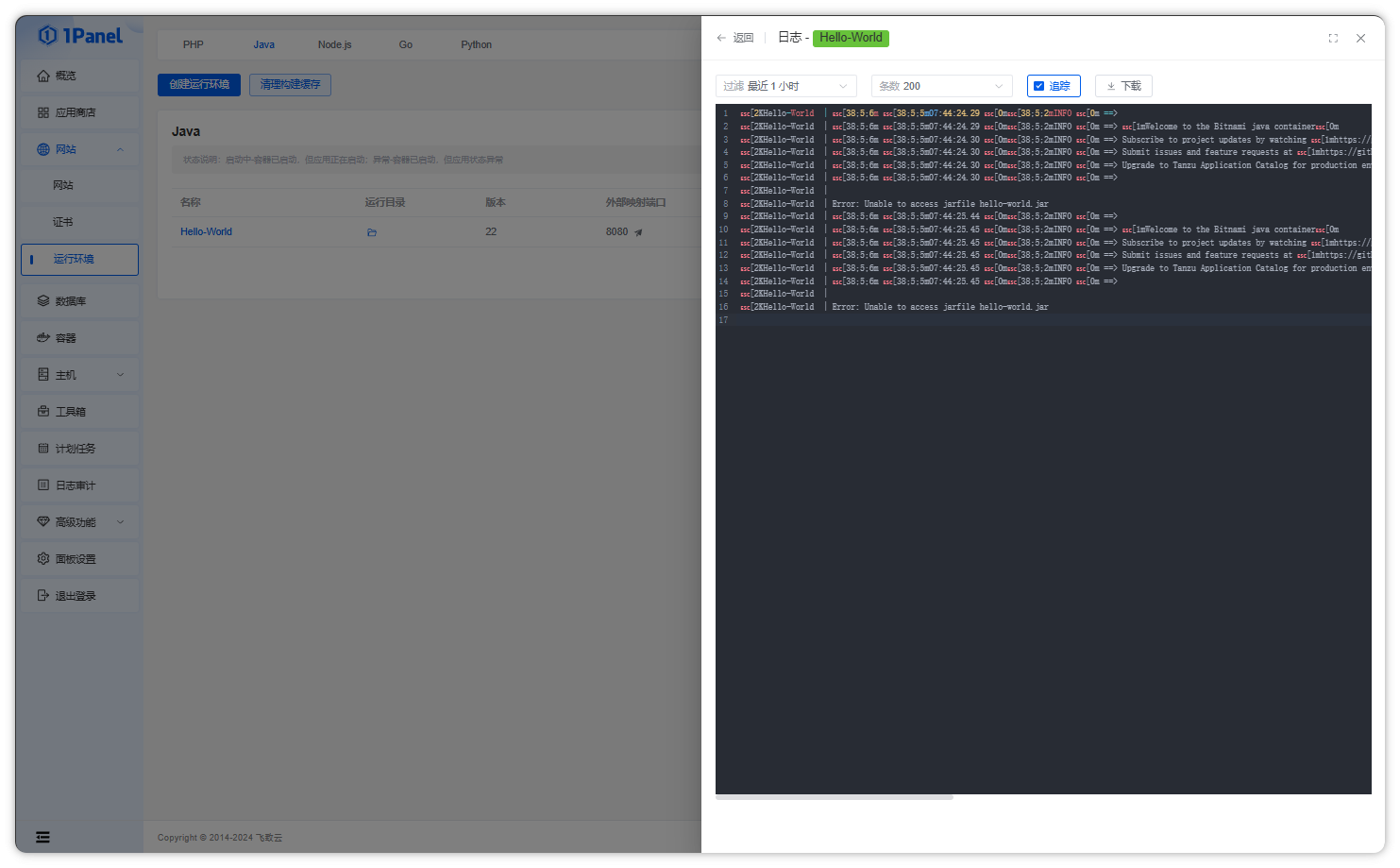
Task: Open Hello-World run directory folder icon
Action: click(372, 232)
